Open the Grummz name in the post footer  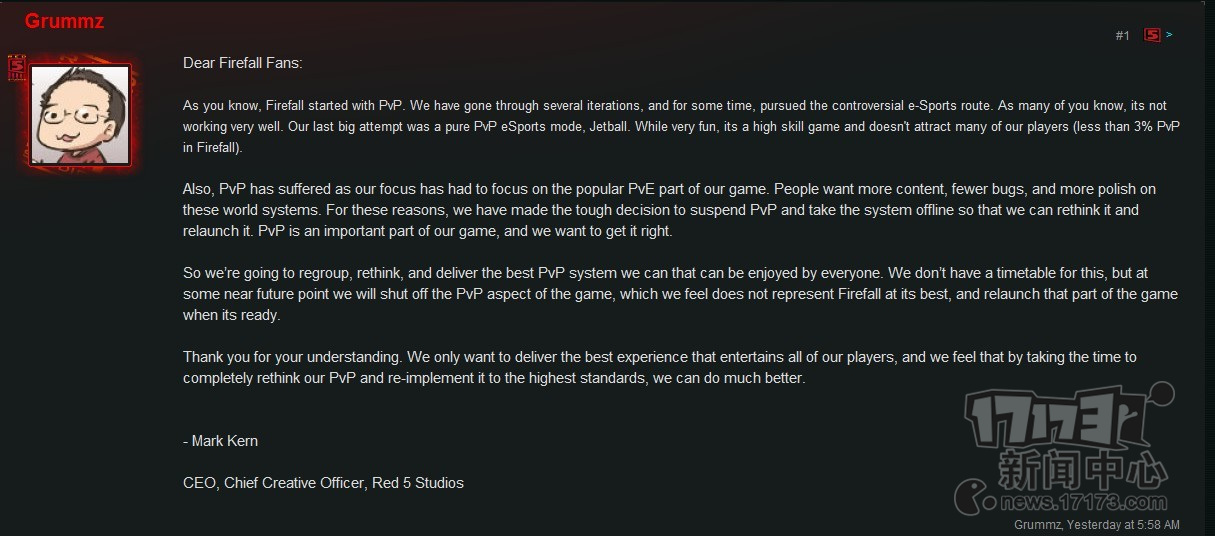pos(1037,524)
